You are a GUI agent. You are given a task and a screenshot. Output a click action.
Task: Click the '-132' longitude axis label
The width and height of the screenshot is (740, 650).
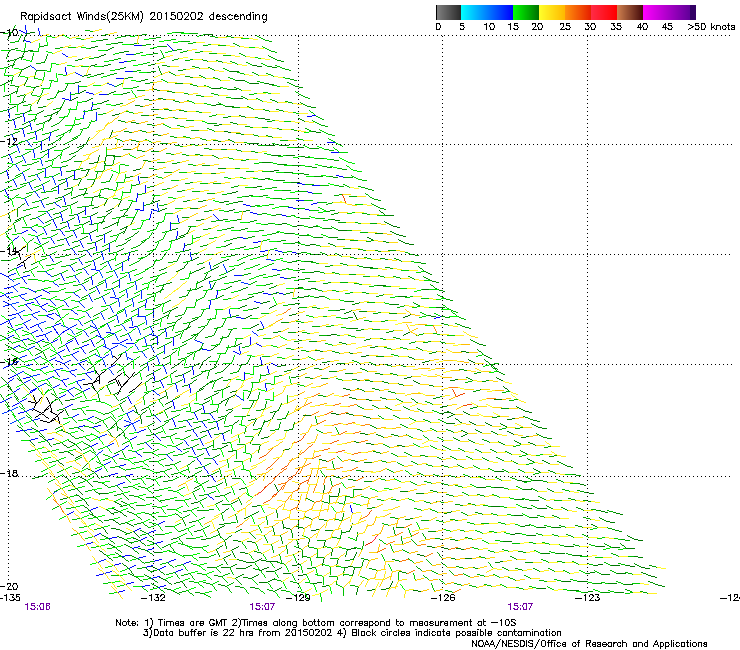[153, 598]
